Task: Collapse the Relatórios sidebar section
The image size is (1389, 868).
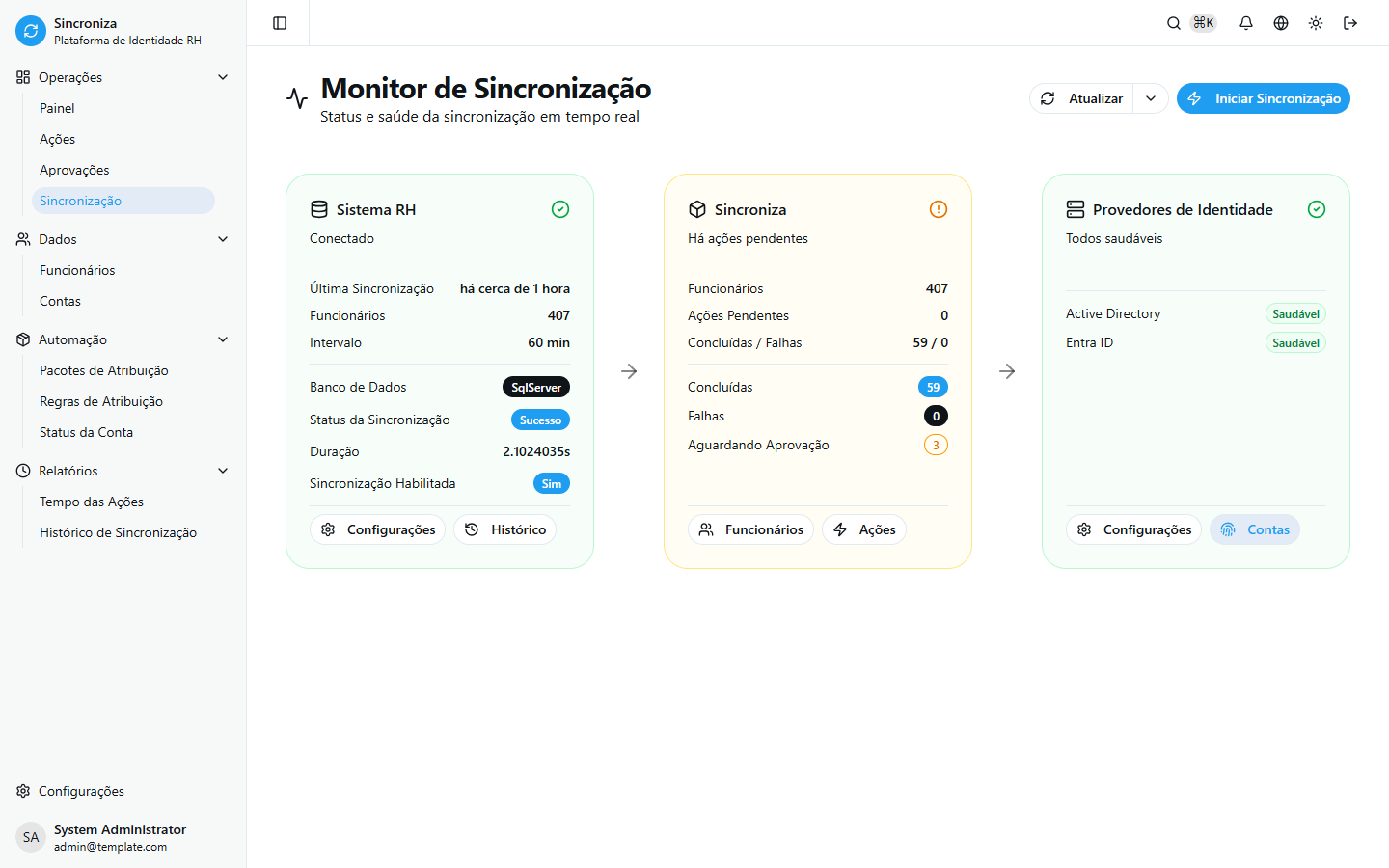Action: (x=223, y=471)
